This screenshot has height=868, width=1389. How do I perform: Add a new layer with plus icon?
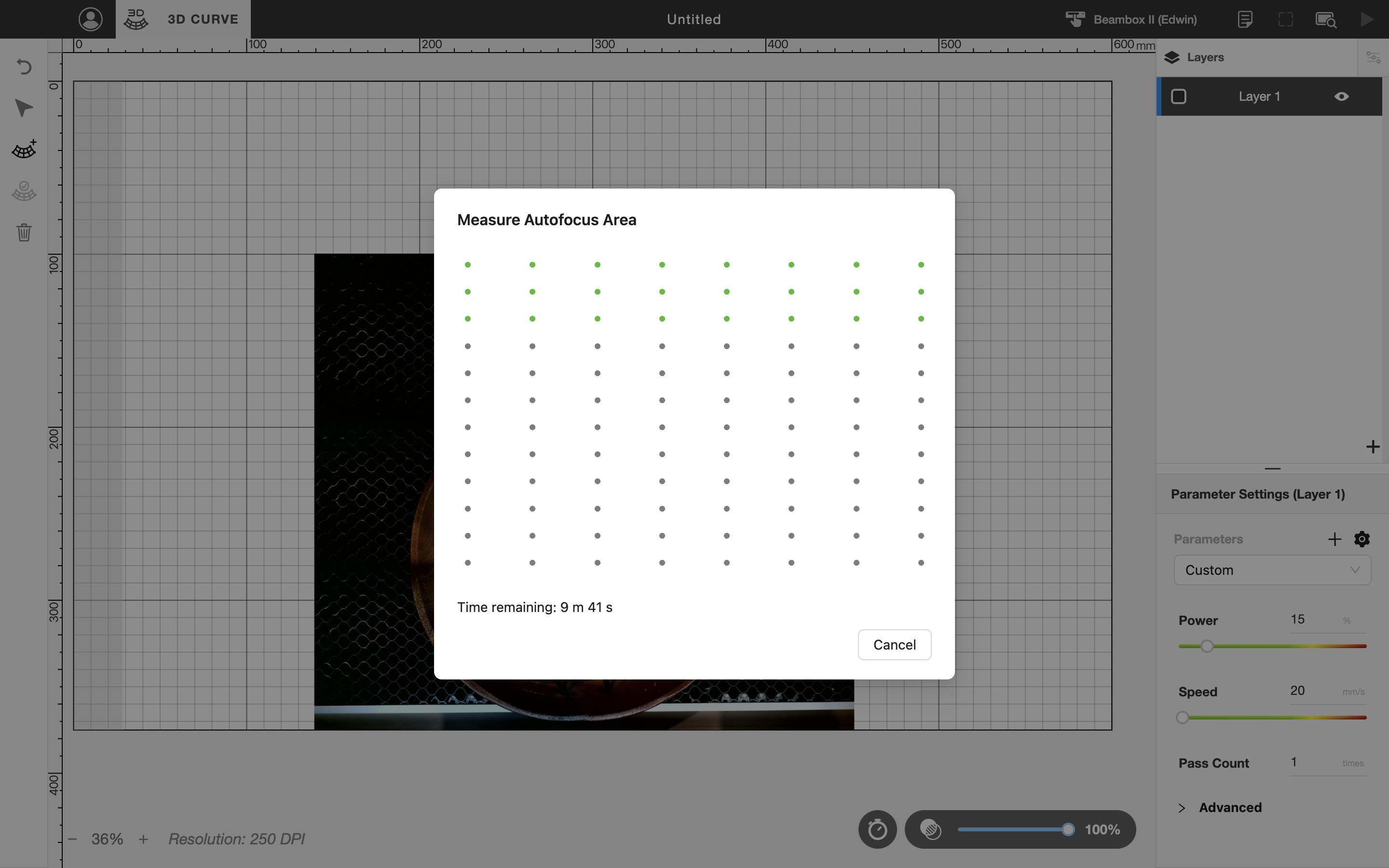pyautogui.click(x=1372, y=447)
